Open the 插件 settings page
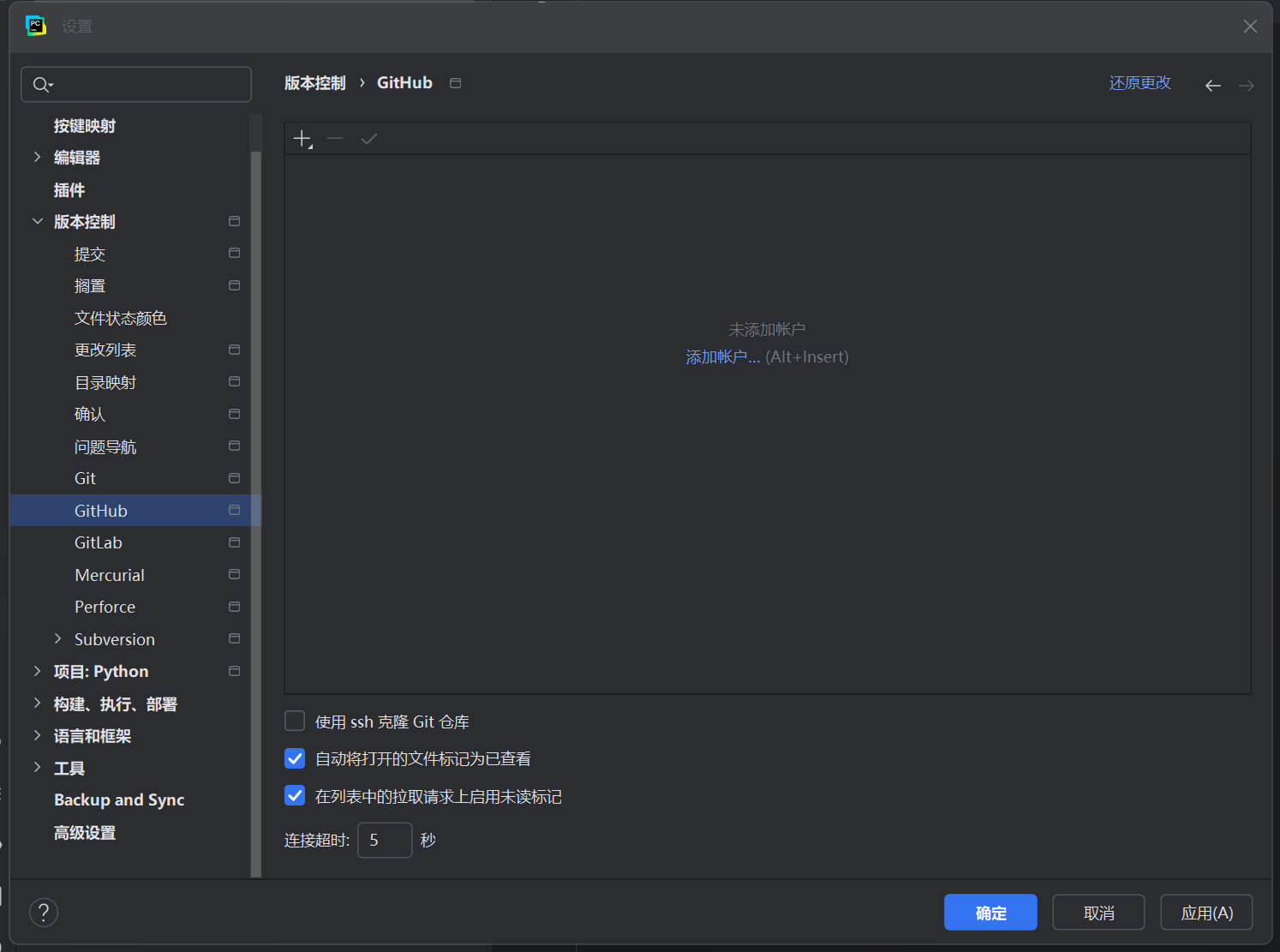The width and height of the screenshot is (1280, 952). point(69,190)
